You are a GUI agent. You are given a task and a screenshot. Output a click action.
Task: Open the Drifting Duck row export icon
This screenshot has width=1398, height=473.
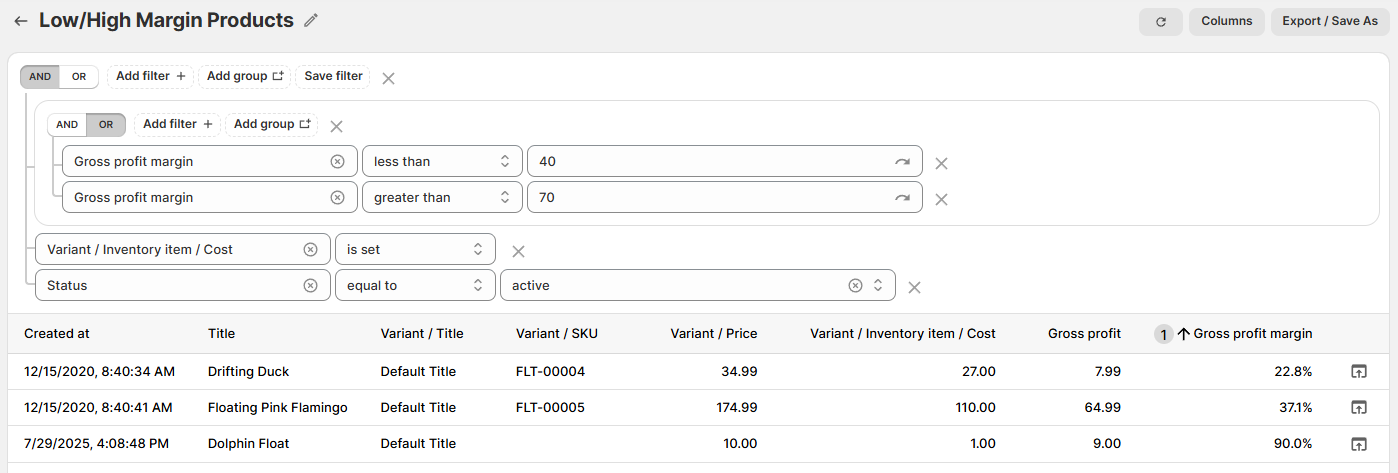pyautogui.click(x=1358, y=372)
